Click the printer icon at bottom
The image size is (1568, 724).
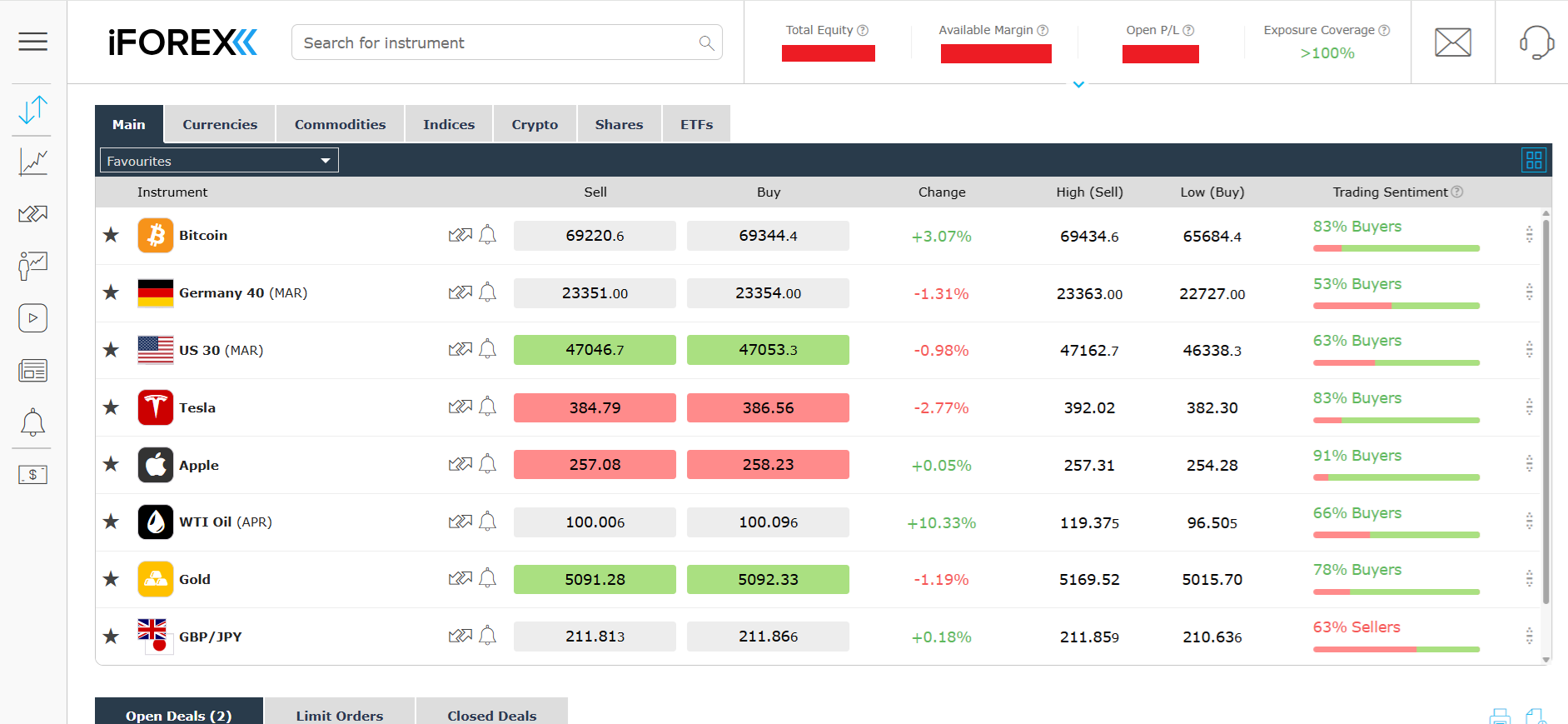[1500, 717]
